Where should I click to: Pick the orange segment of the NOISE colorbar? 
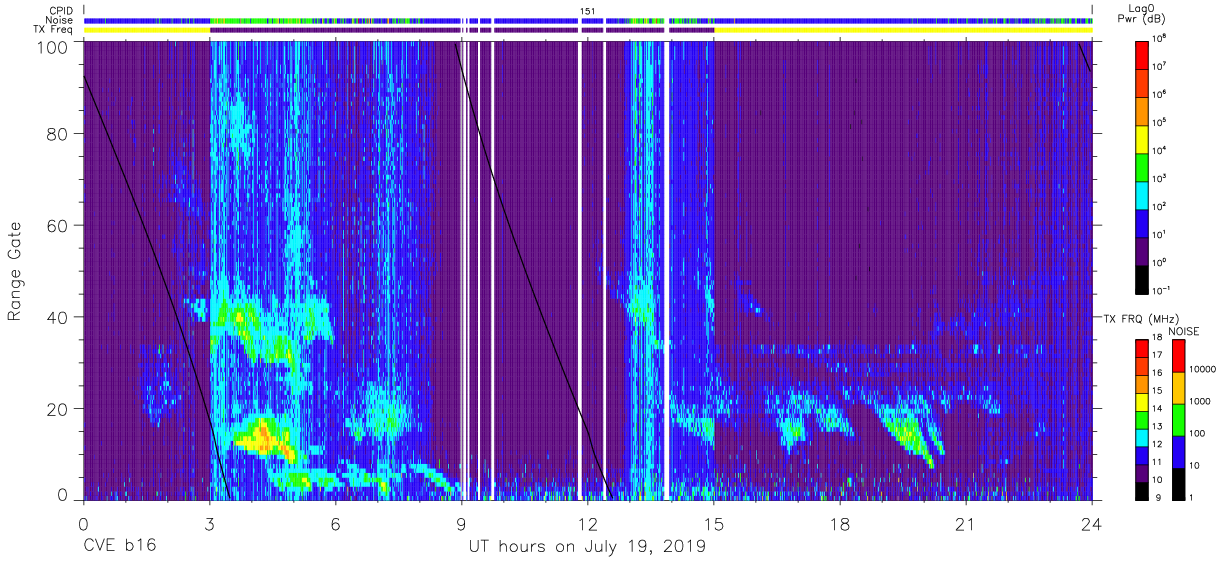pos(1178,388)
